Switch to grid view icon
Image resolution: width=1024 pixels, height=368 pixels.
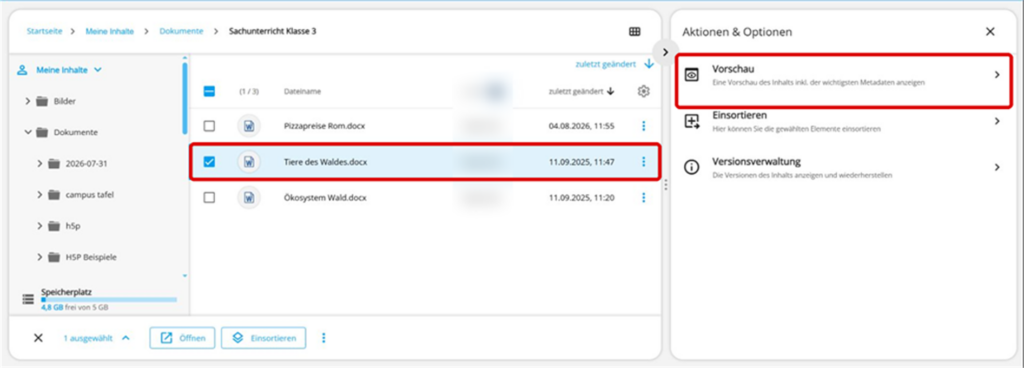click(634, 31)
